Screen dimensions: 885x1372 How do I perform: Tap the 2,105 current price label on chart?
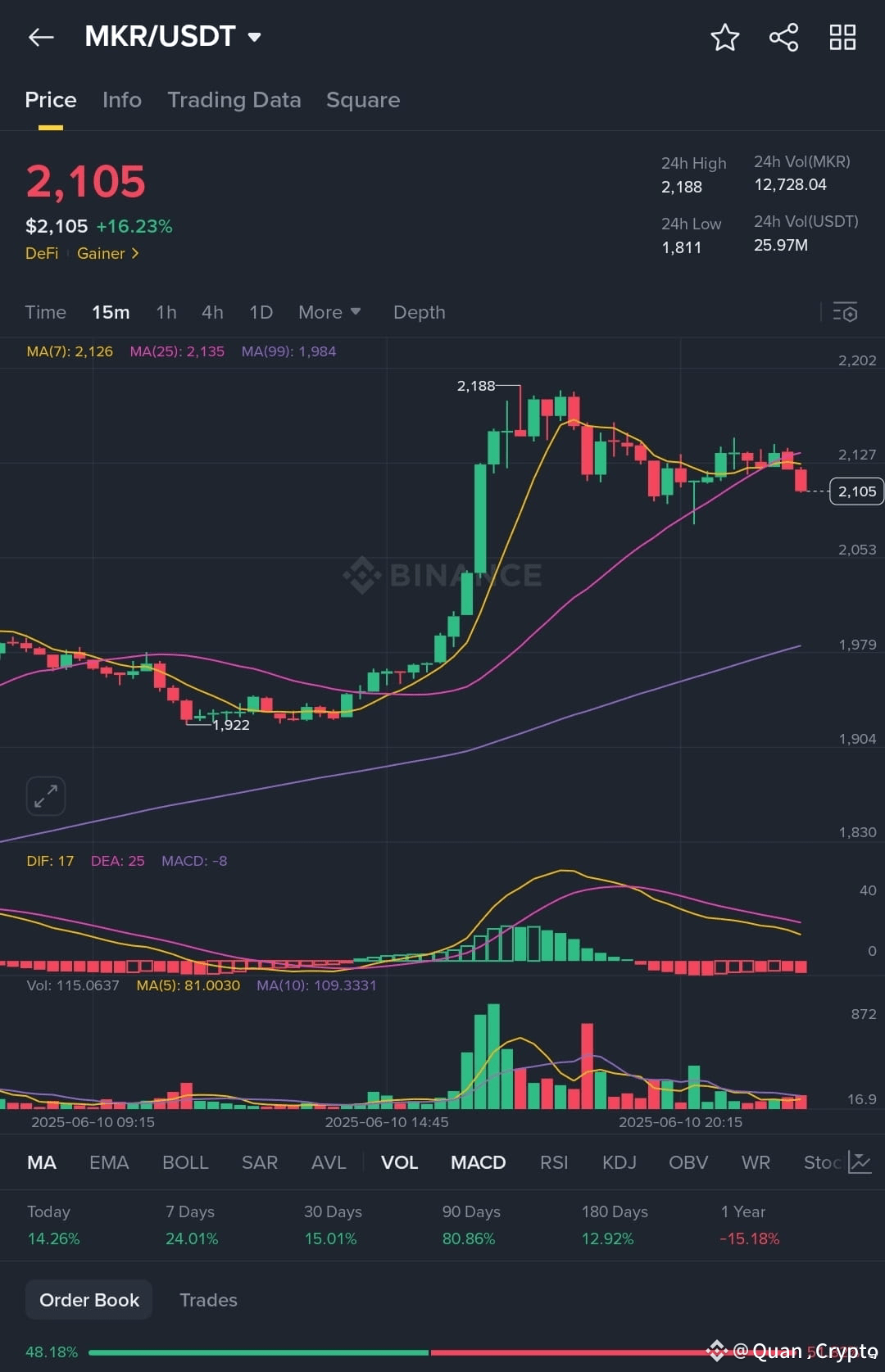tap(856, 491)
